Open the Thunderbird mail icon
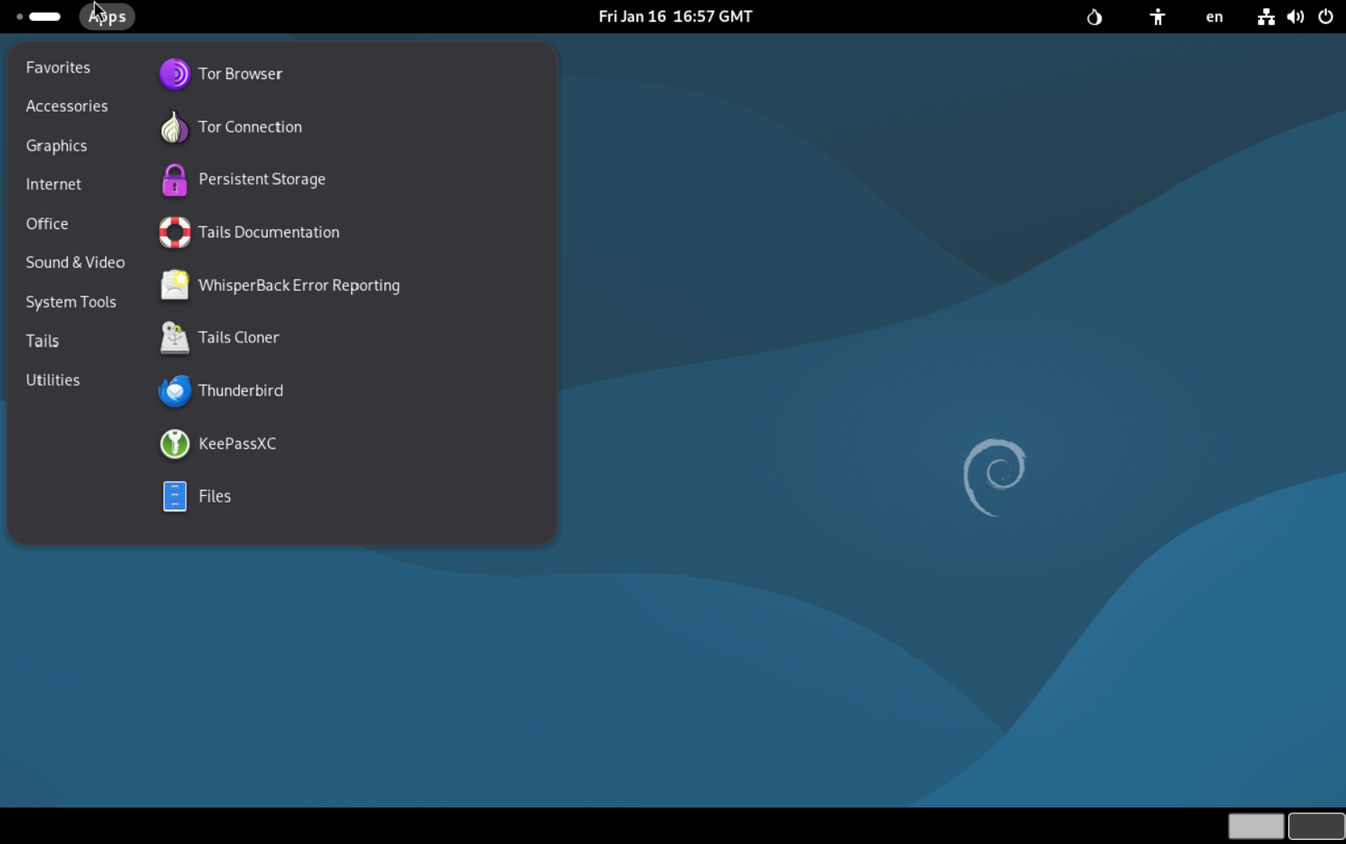The height and width of the screenshot is (844, 1346). 175,391
